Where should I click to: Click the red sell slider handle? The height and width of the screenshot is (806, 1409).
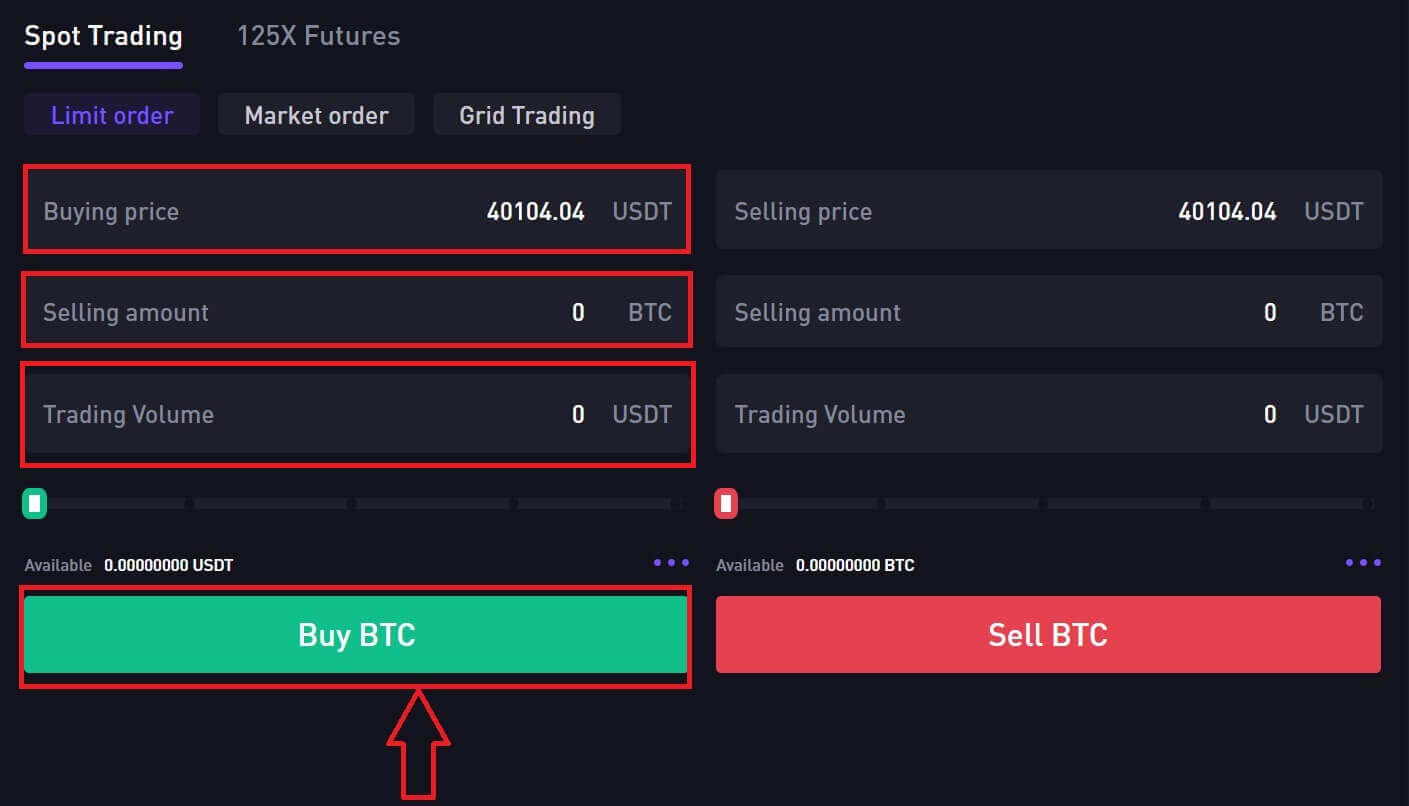click(x=724, y=503)
